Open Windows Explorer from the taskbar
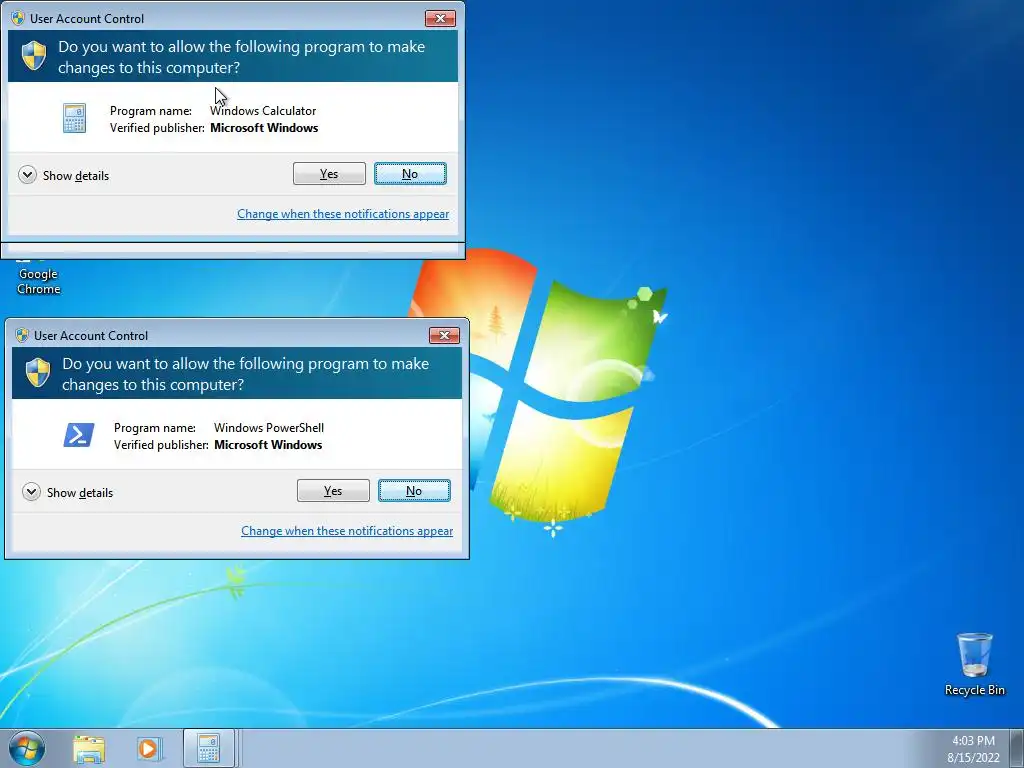 point(89,748)
